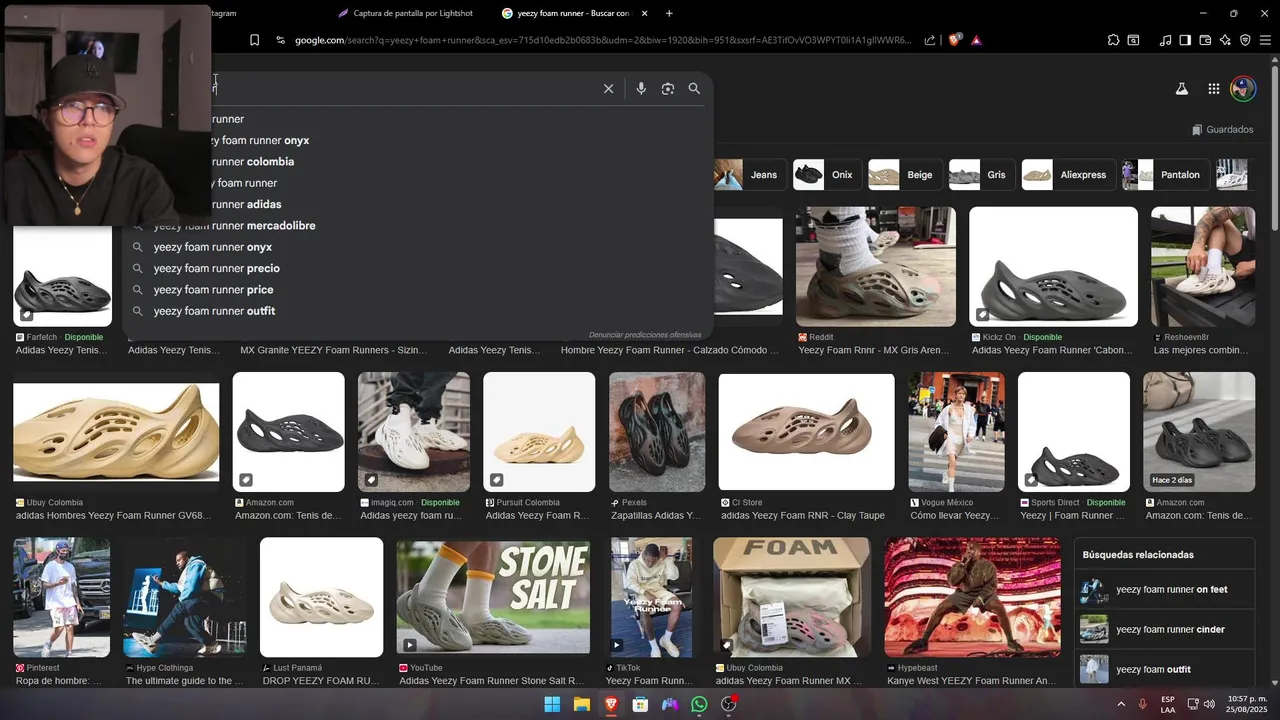Open Guardados saved items
Viewport: 1280px width, 720px height.
[1222, 129]
